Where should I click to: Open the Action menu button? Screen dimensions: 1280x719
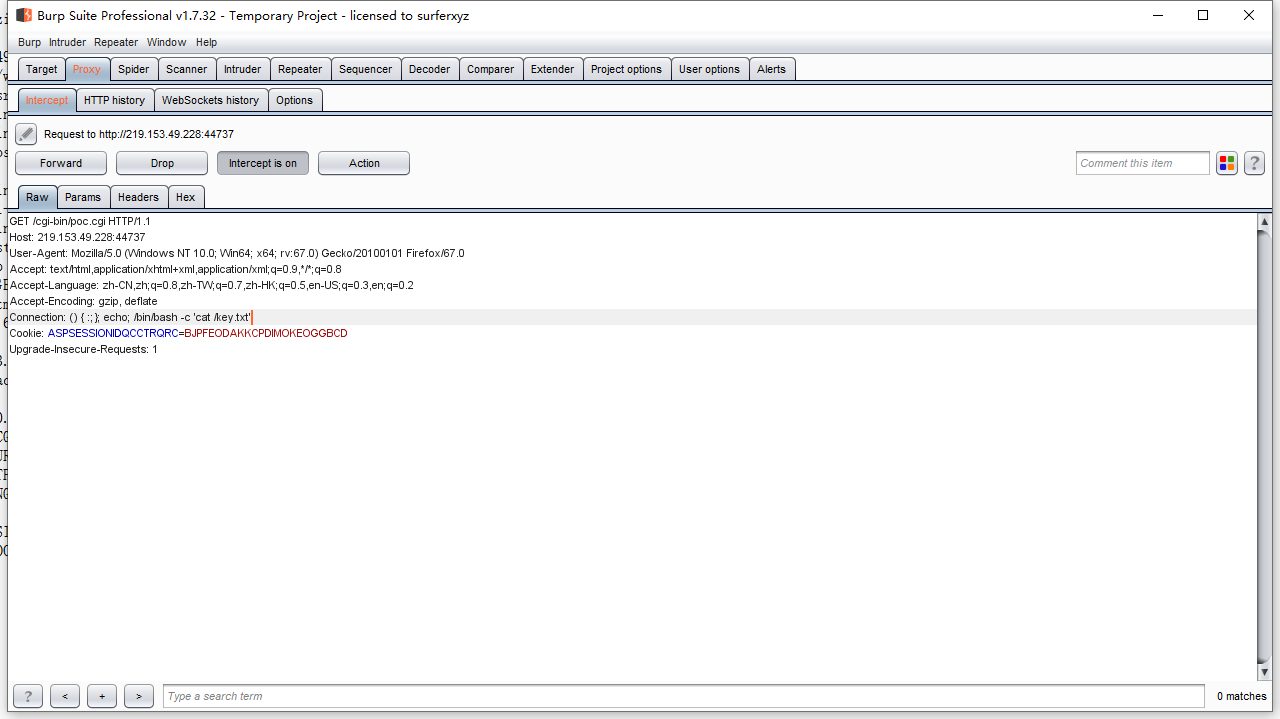tap(364, 163)
